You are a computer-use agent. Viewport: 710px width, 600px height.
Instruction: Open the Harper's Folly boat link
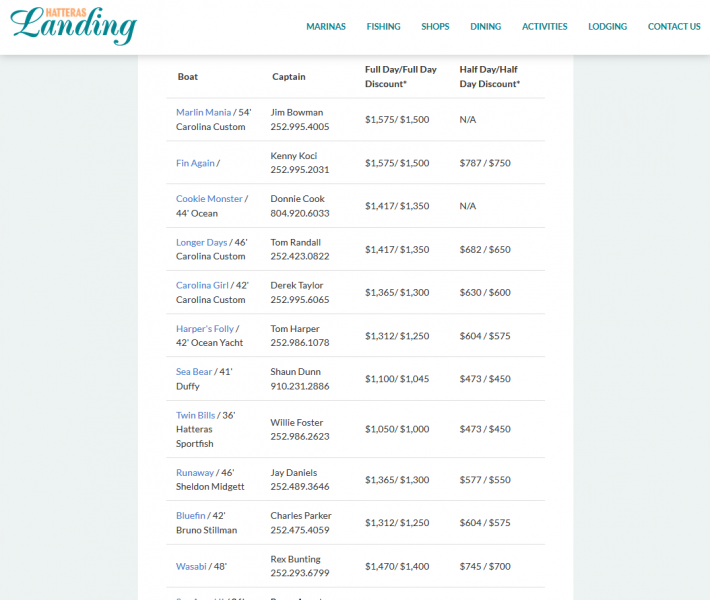pyautogui.click(x=205, y=329)
